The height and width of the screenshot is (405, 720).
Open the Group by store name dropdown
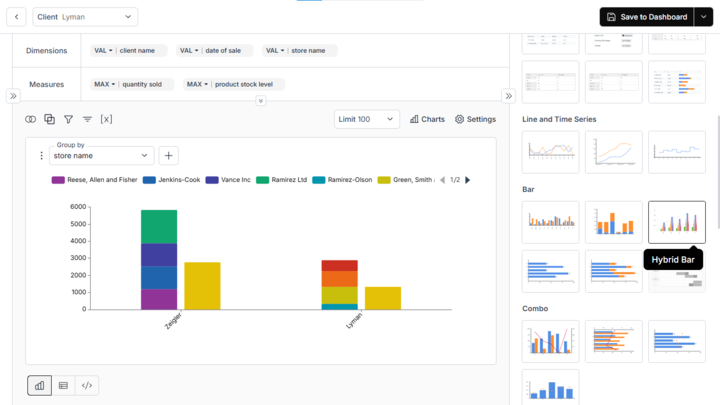[101, 156]
